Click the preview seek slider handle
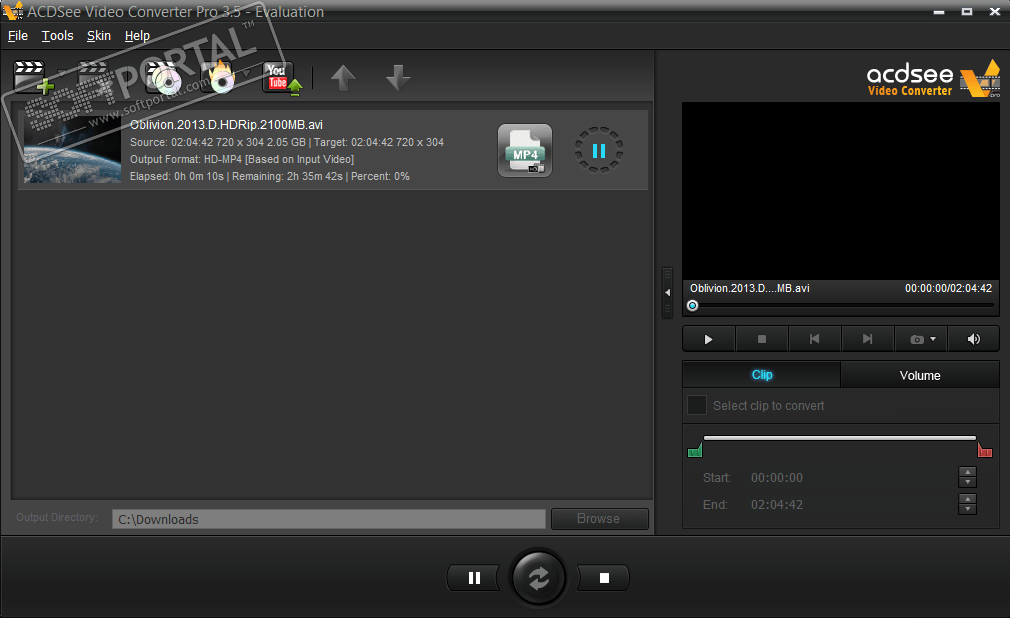This screenshot has width=1010, height=618. point(692,305)
